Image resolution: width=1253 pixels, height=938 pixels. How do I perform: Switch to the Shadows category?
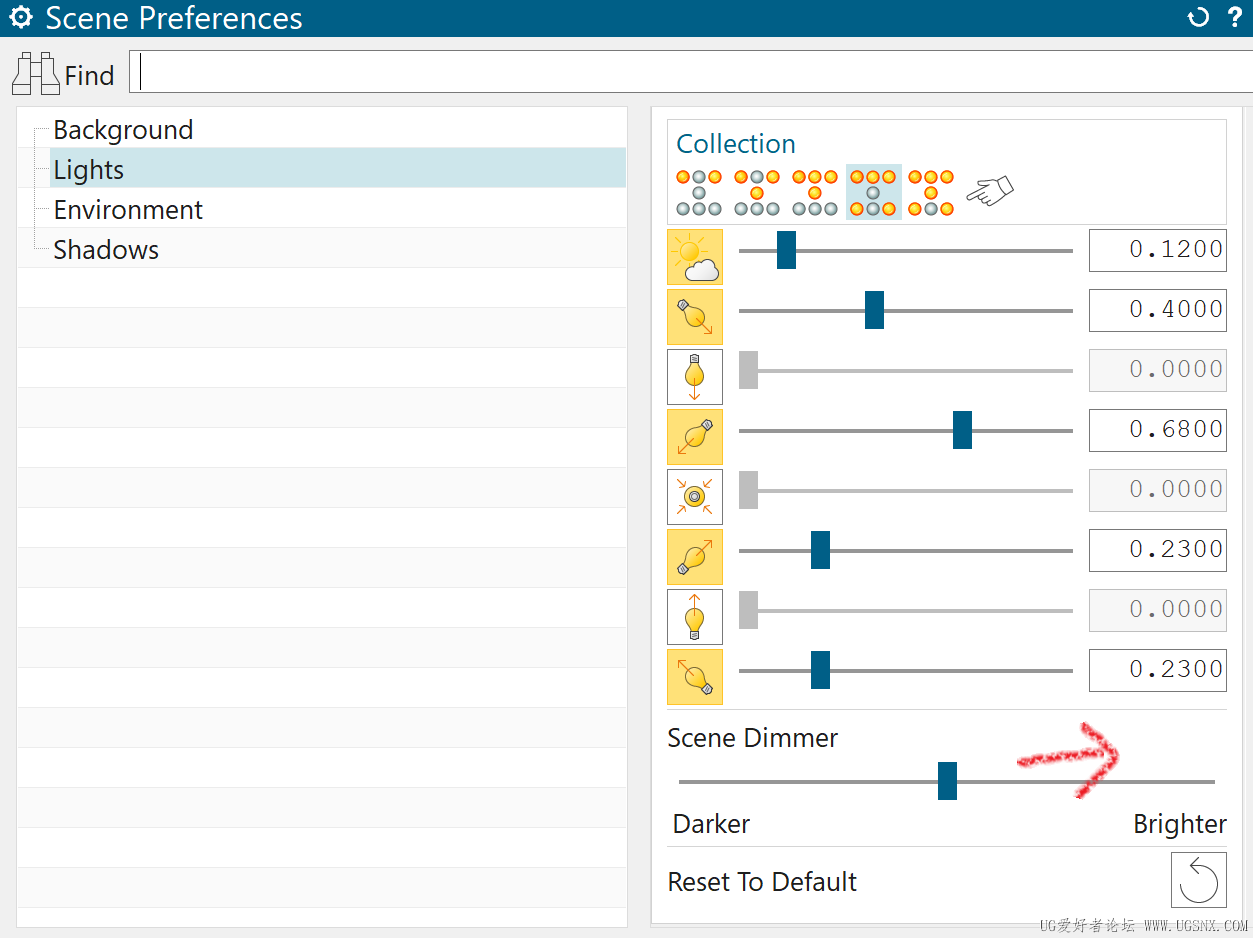pyautogui.click(x=106, y=249)
